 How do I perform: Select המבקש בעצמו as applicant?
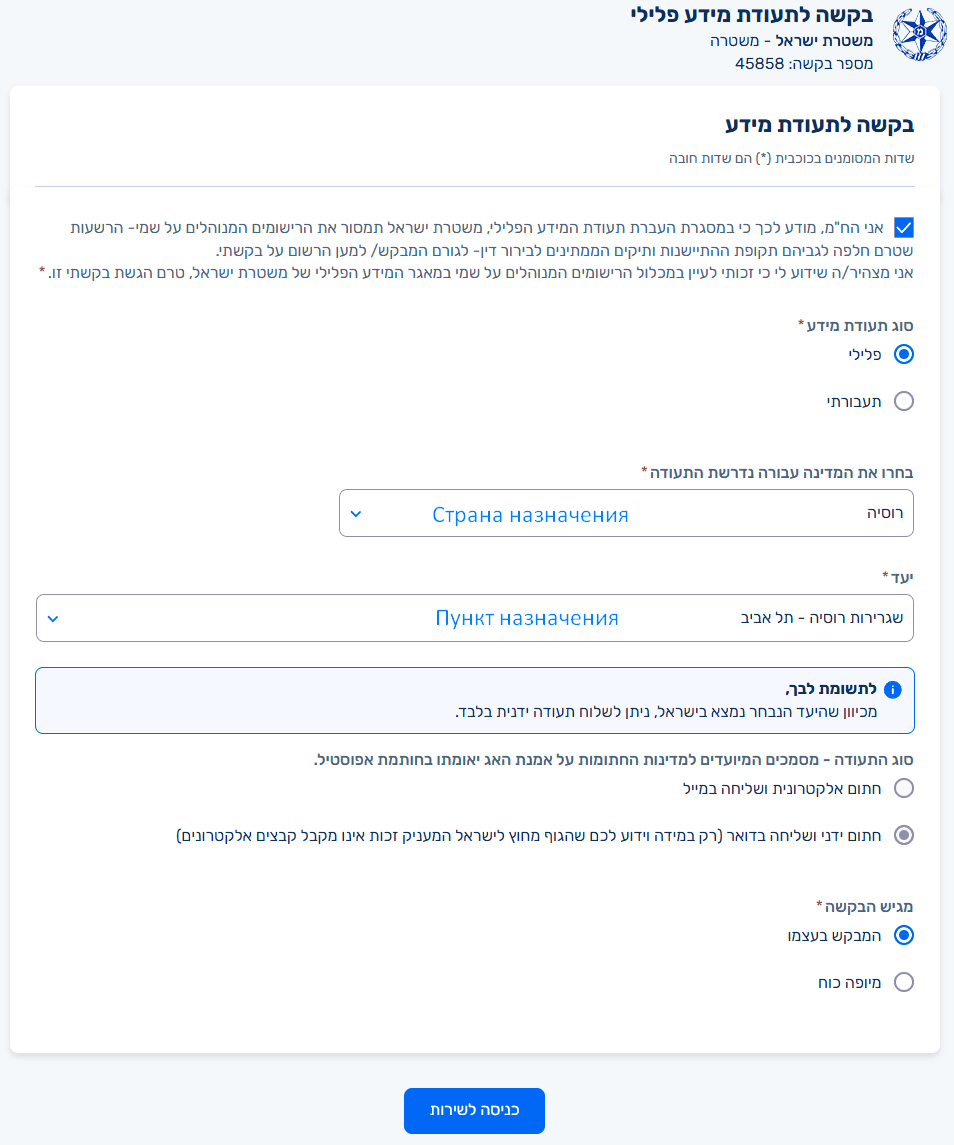904,936
